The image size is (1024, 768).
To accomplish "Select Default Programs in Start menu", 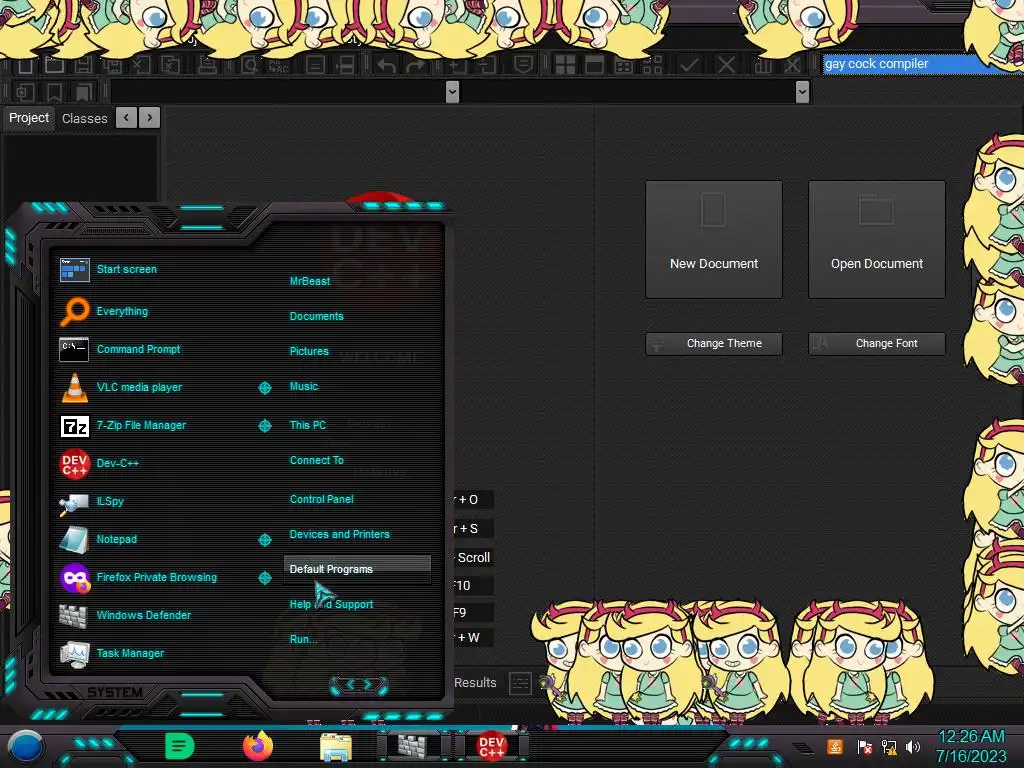I will (357, 569).
